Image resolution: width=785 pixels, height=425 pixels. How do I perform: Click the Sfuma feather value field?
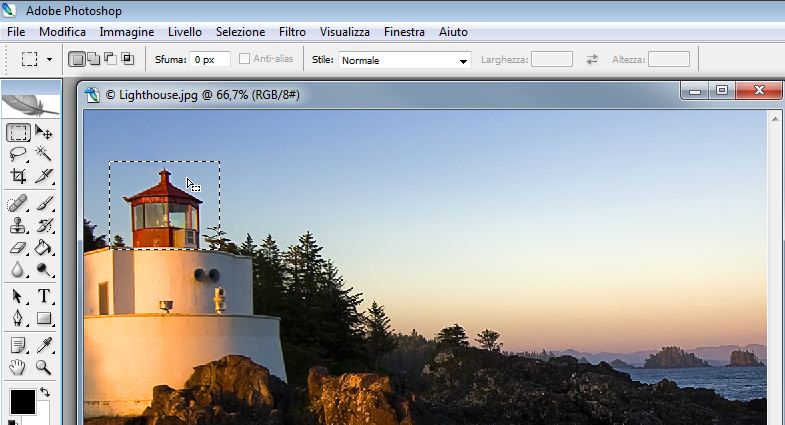tap(210, 60)
